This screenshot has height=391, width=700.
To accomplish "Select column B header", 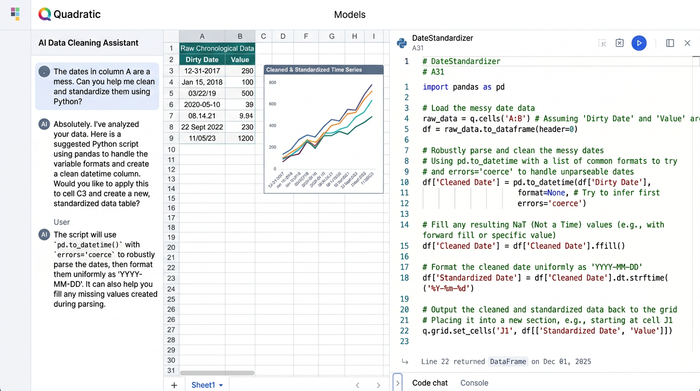I will click(x=240, y=36).
